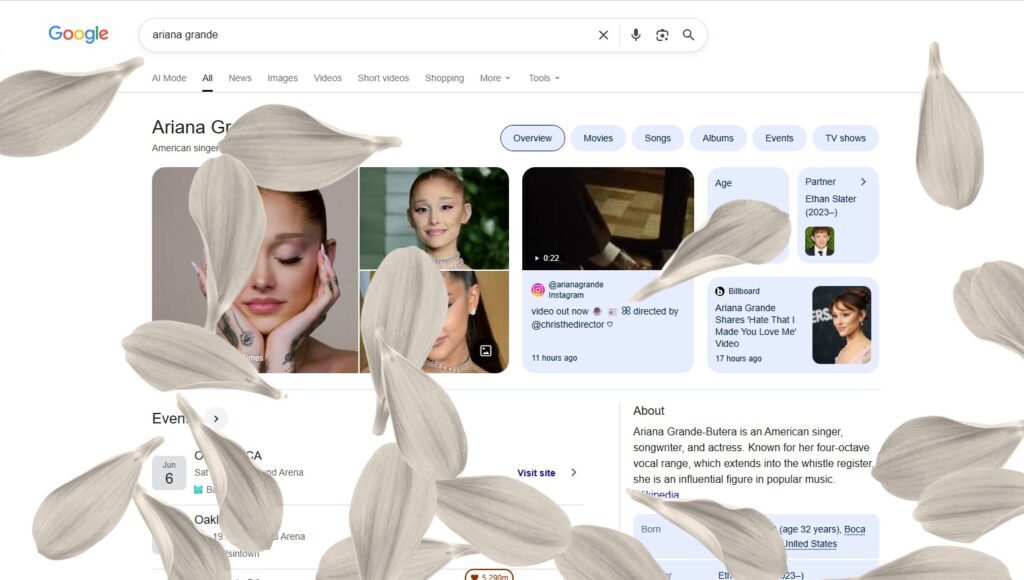Open Ethan Slater's thumbnail photo

pyautogui.click(x=819, y=241)
